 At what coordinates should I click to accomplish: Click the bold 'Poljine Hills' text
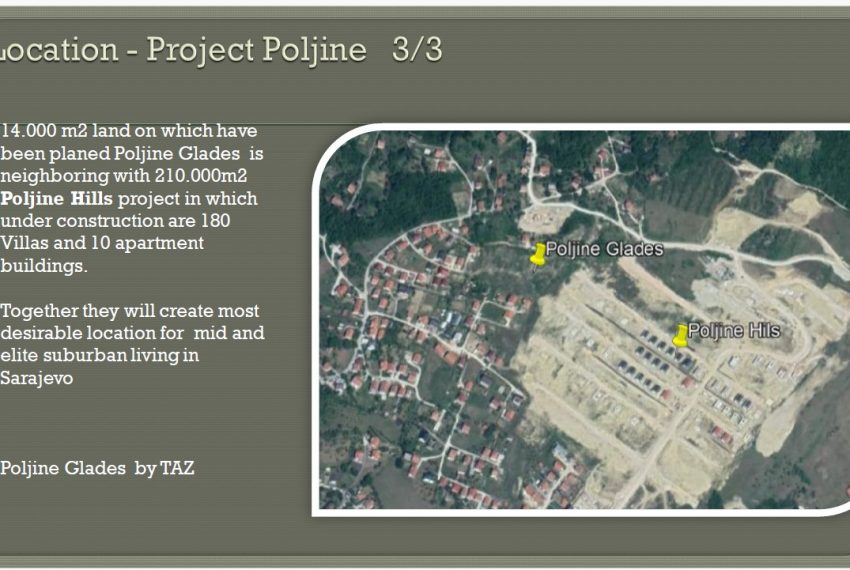(x=56, y=198)
